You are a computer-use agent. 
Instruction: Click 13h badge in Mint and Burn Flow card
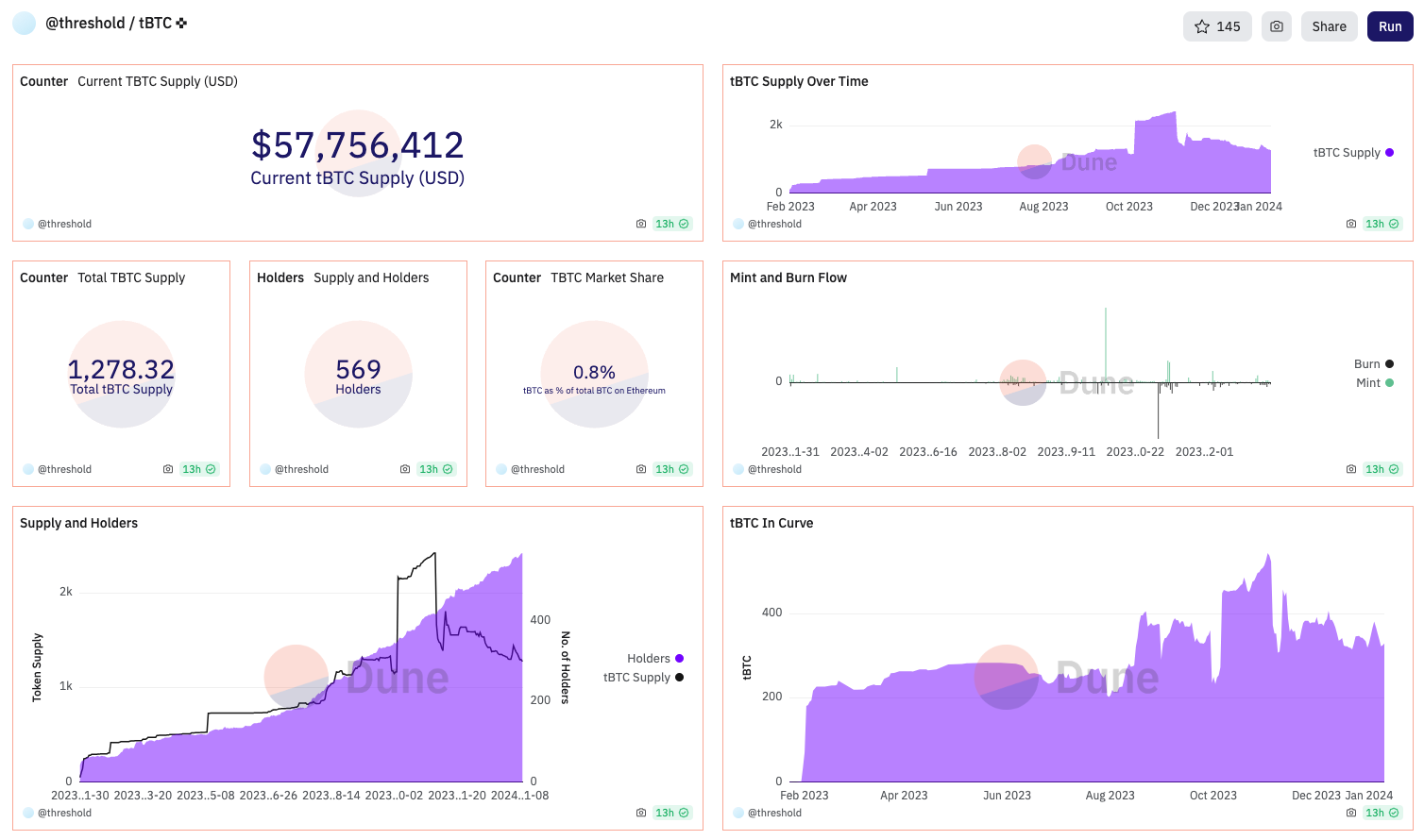coord(1382,469)
